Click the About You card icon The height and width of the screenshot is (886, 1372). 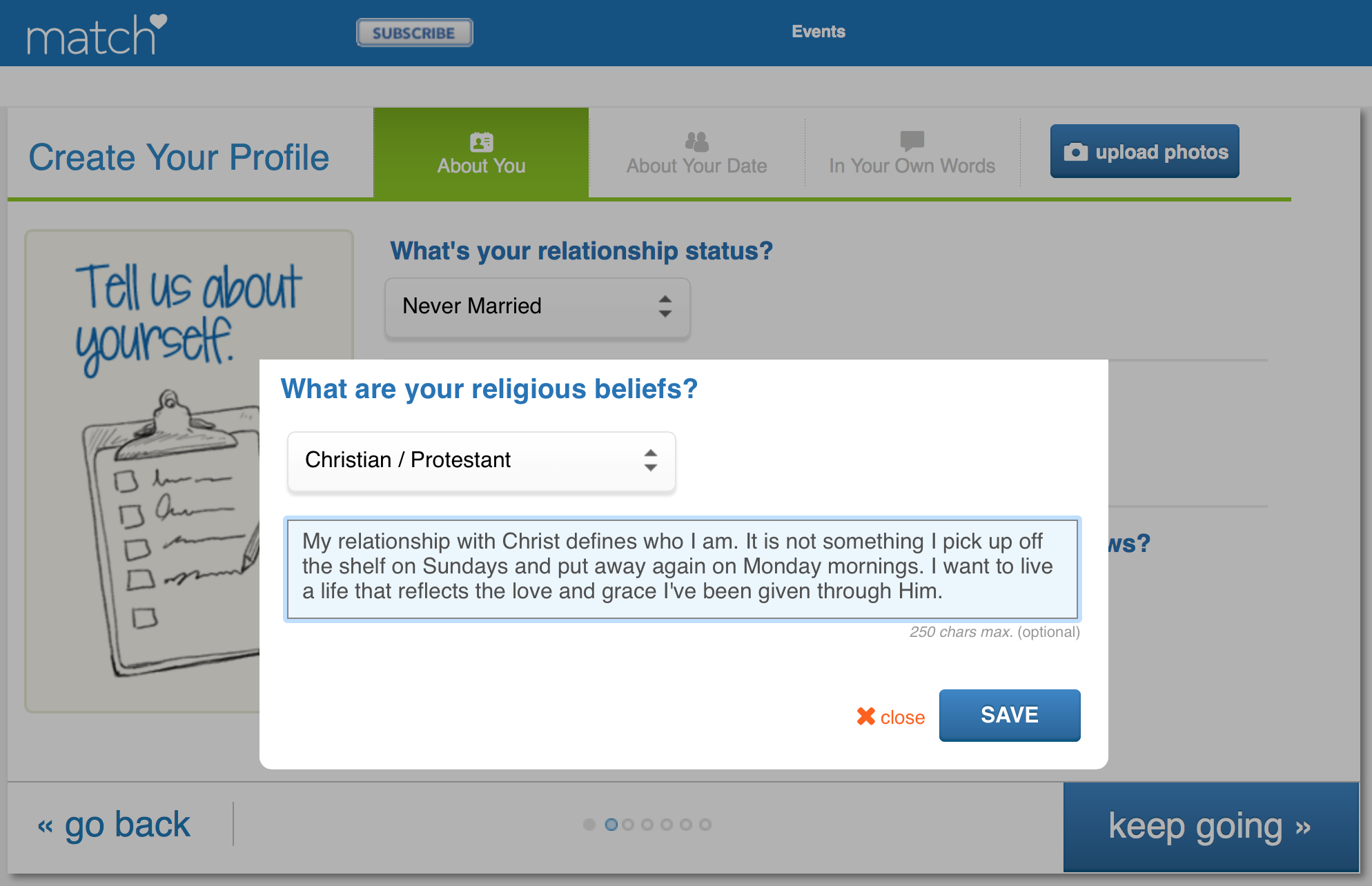[x=481, y=142]
